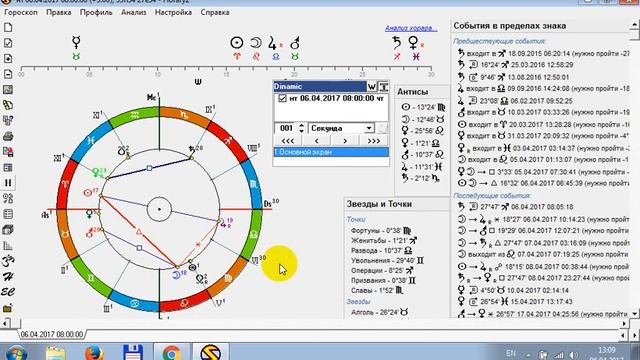
Task: Open Firefox from the taskbar
Action: (x=93, y=353)
